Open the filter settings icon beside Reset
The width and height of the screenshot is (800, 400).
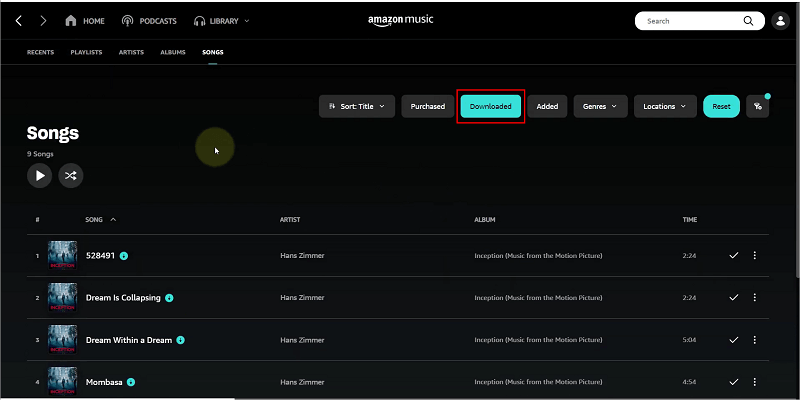click(x=758, y=106)
